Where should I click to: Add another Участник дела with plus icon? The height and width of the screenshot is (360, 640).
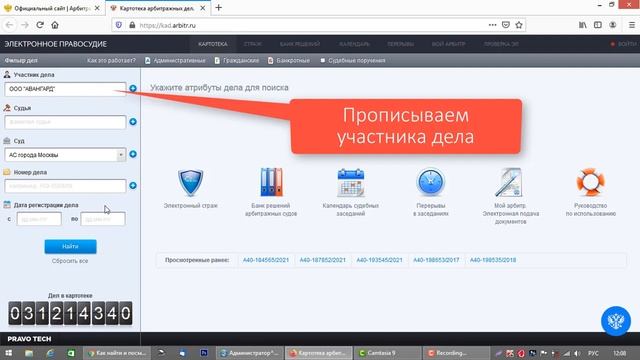tap(133, 88)
